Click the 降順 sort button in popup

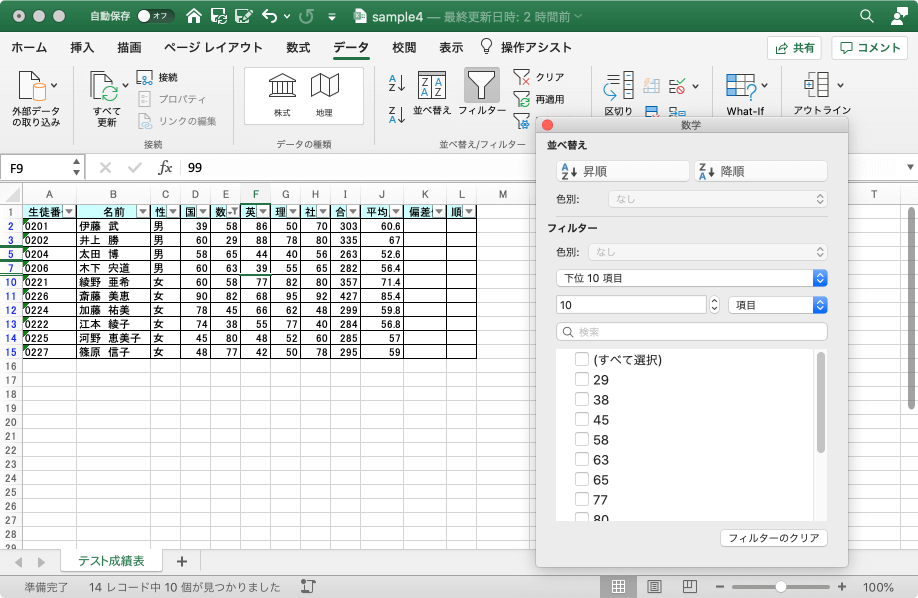(761, 171)
